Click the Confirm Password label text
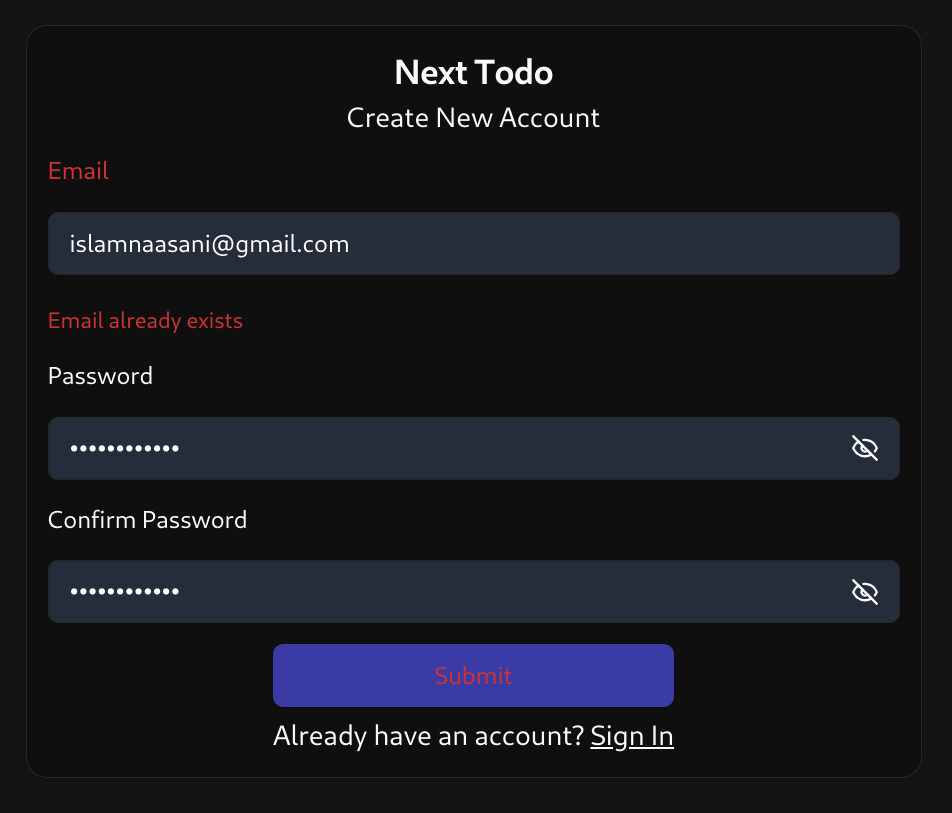The width and height of the screenshot is (952, 813). coord(148,520)
